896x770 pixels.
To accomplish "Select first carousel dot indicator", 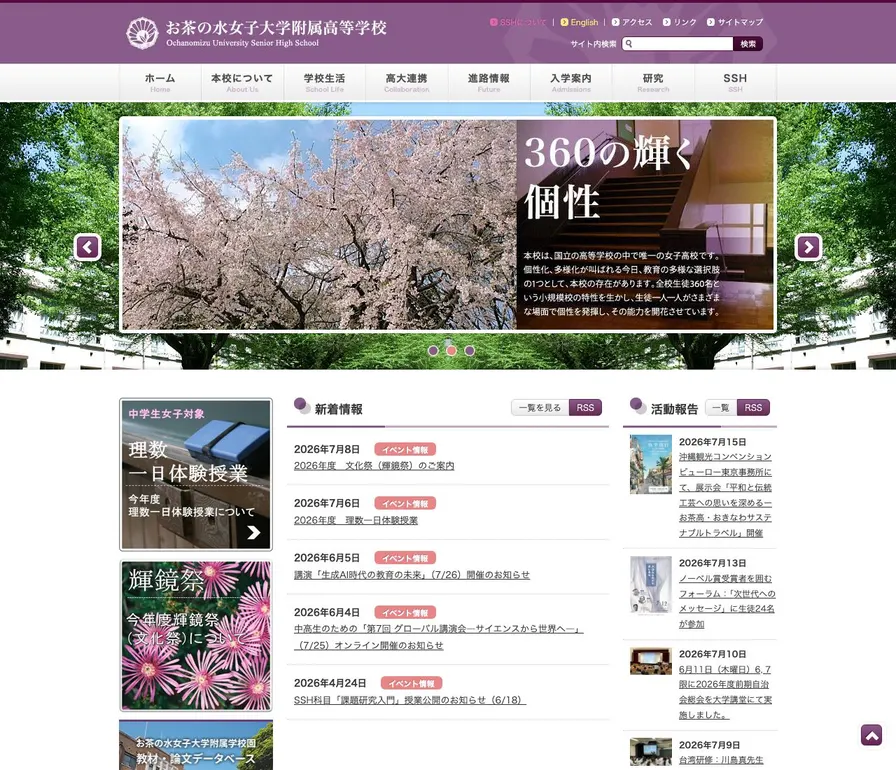I will [x=433, y=350].
